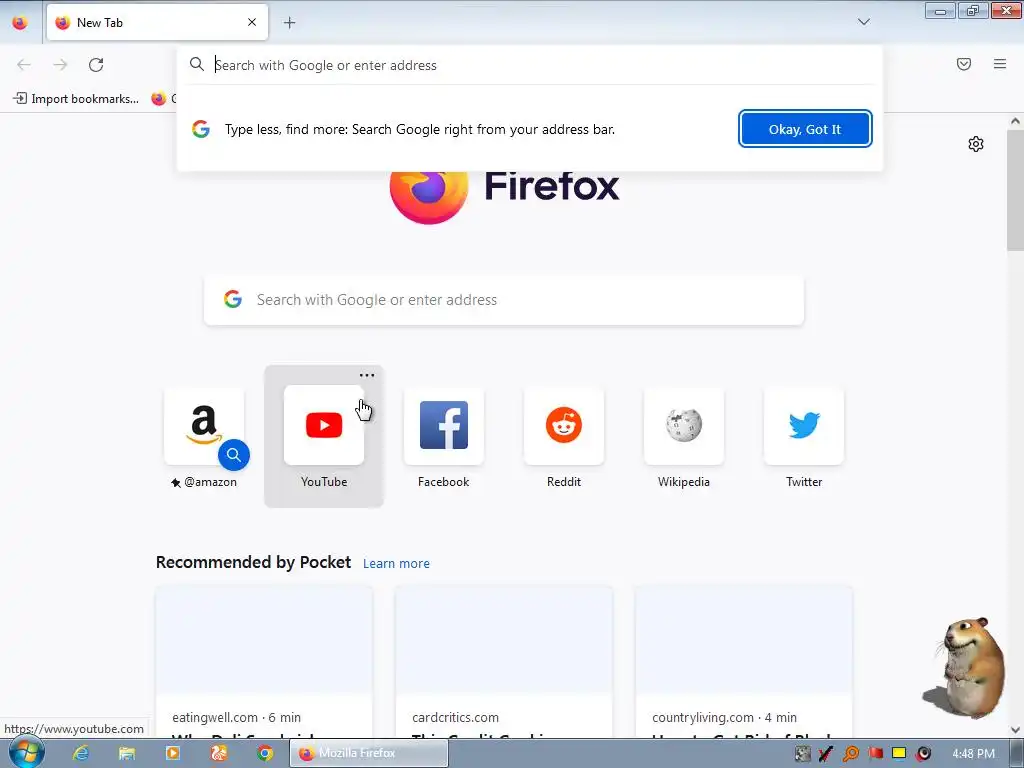Click the Firefox logo left of tab strip
The width and height of the screenshot is (1024, 768).
20,22
